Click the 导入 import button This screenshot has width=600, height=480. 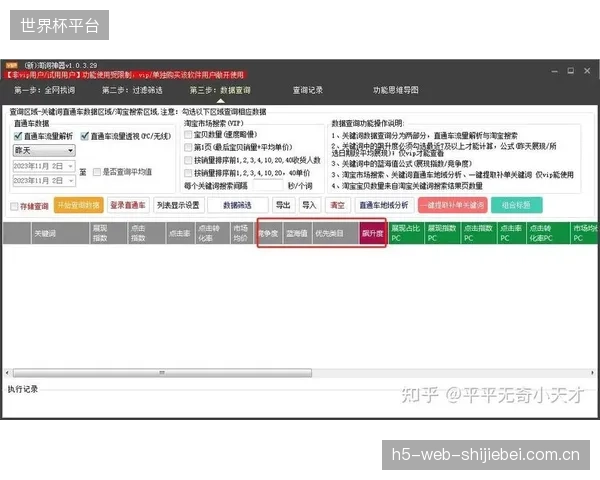309,205
